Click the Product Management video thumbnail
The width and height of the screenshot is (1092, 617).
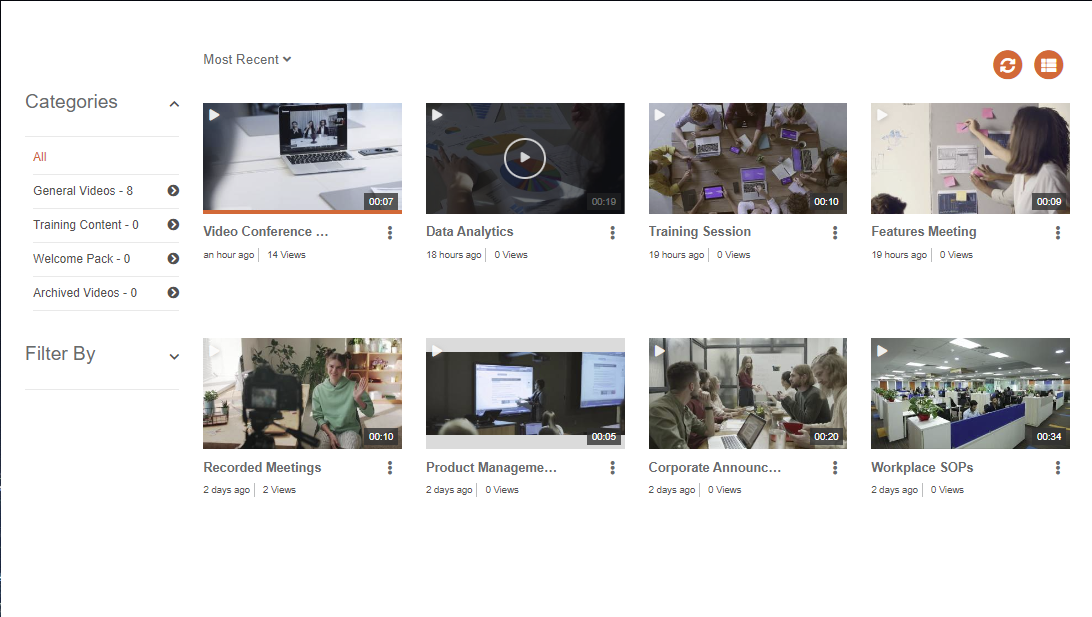coord(525,393)
